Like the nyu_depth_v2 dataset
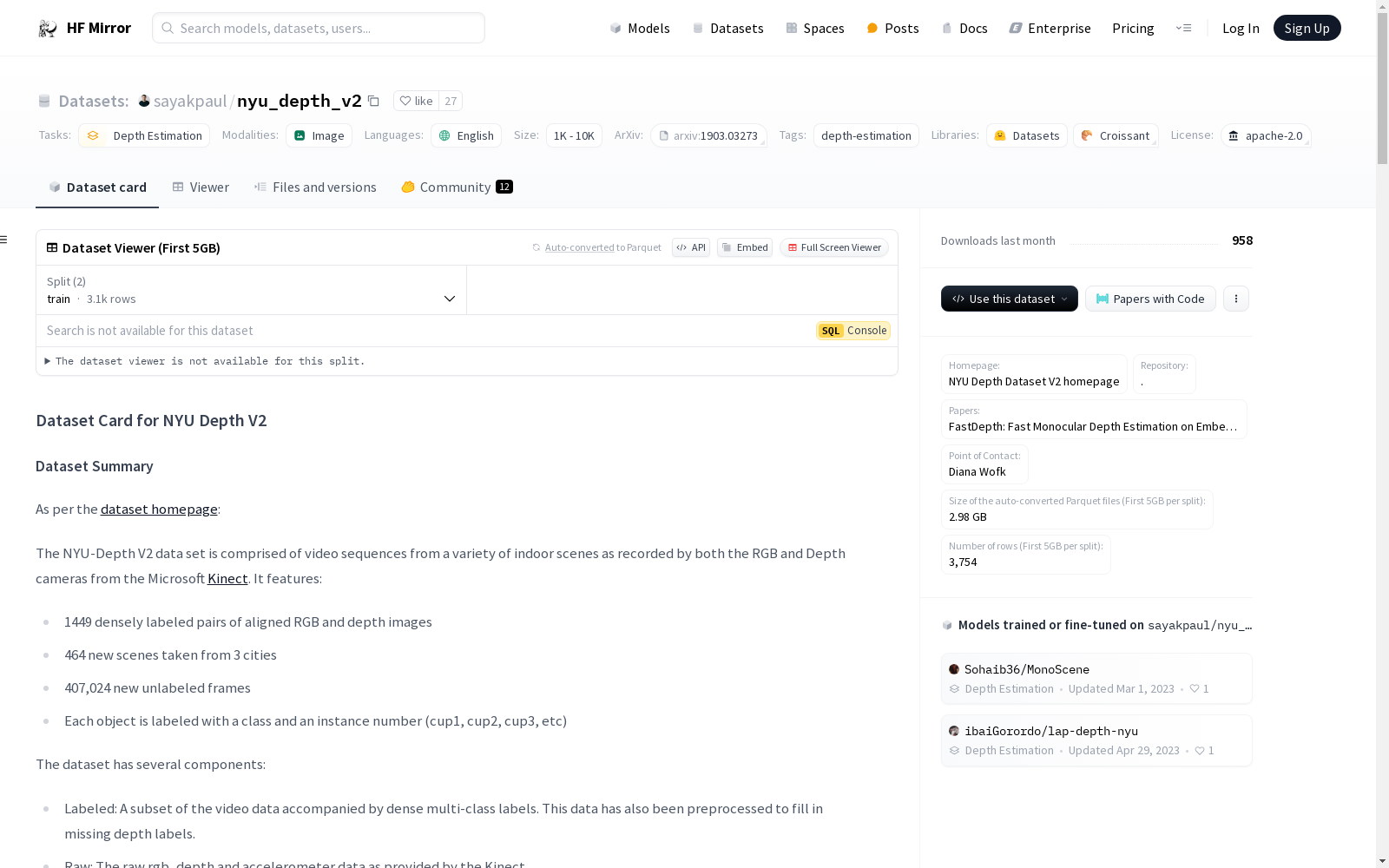The image size is (1389, 868). pos(417,101)
